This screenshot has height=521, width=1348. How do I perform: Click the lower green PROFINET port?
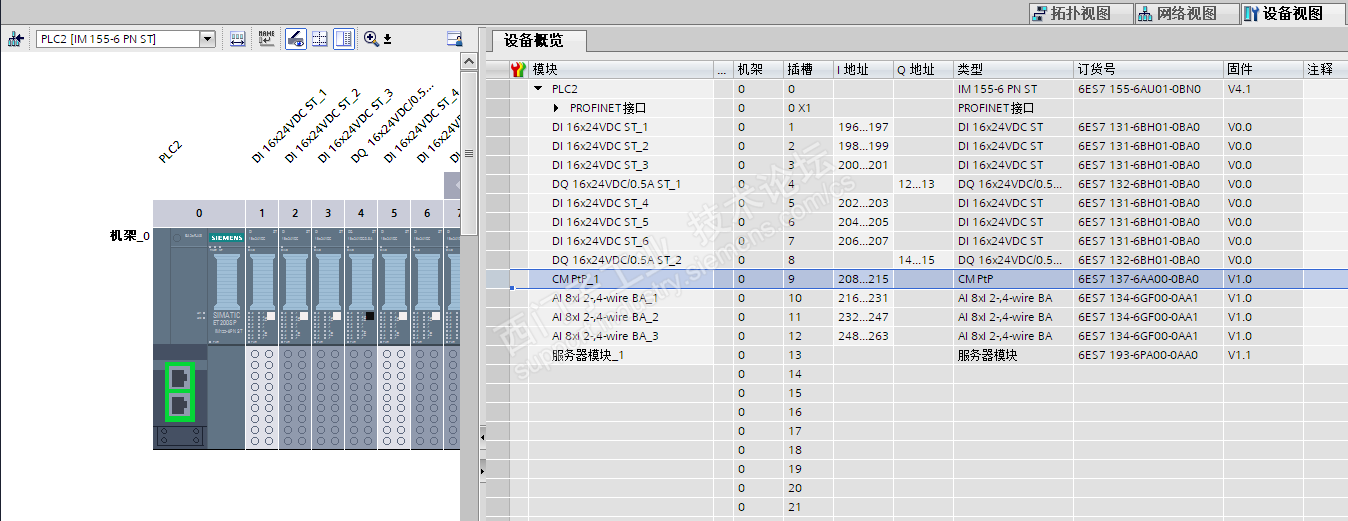pyautogui.click(x=179, y=405)
